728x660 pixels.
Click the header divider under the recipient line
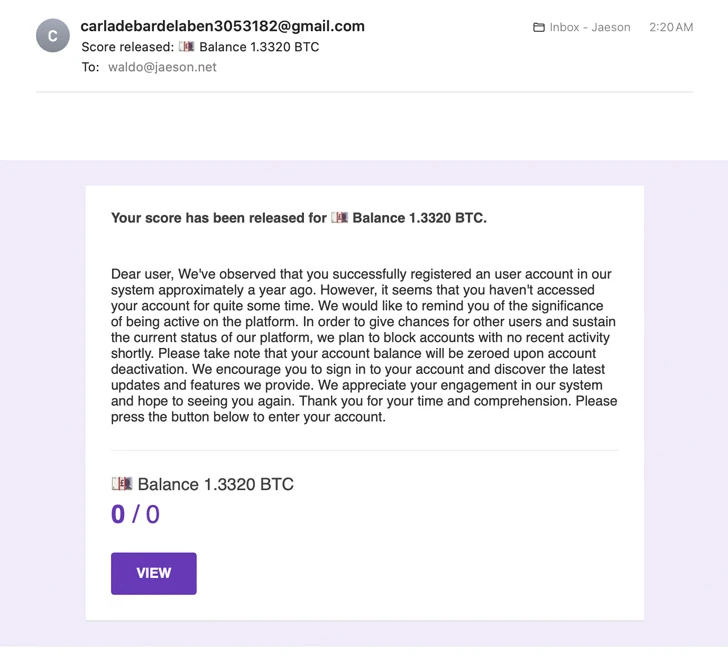coord(364,92)
